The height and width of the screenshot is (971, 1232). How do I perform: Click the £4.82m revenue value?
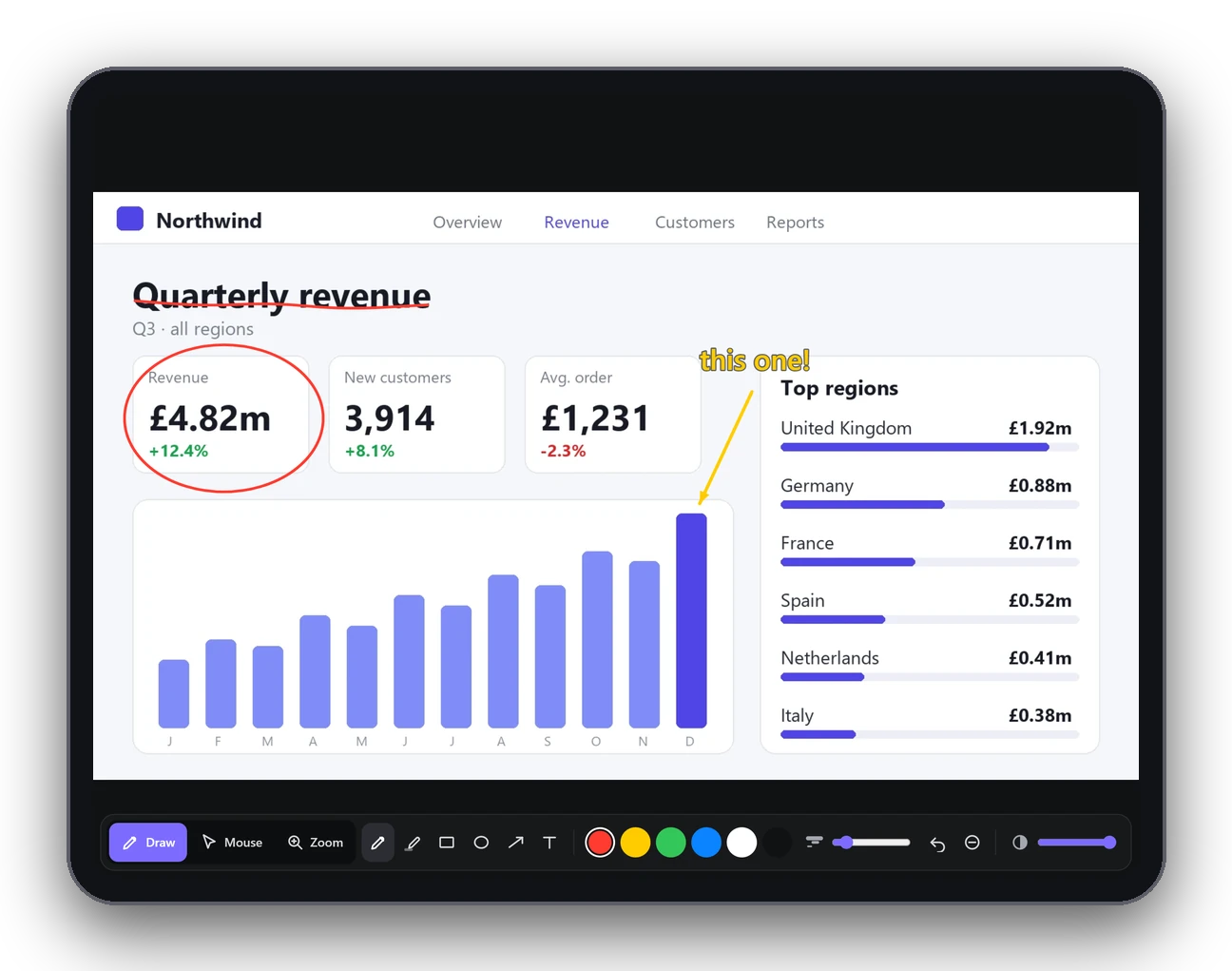point(210,418)
